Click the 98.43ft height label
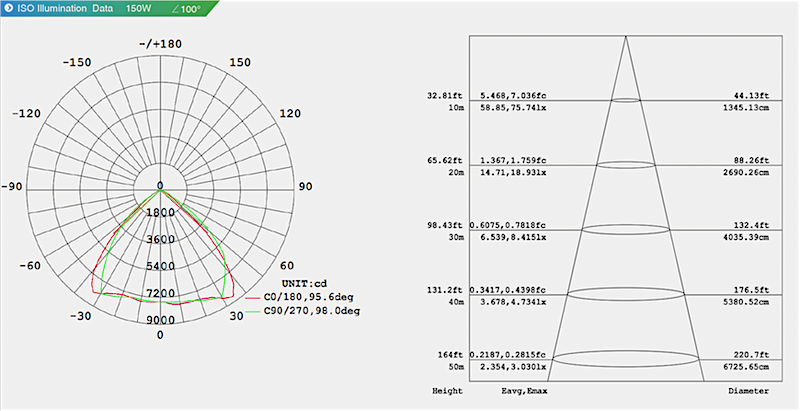 (x=445, y=225)
